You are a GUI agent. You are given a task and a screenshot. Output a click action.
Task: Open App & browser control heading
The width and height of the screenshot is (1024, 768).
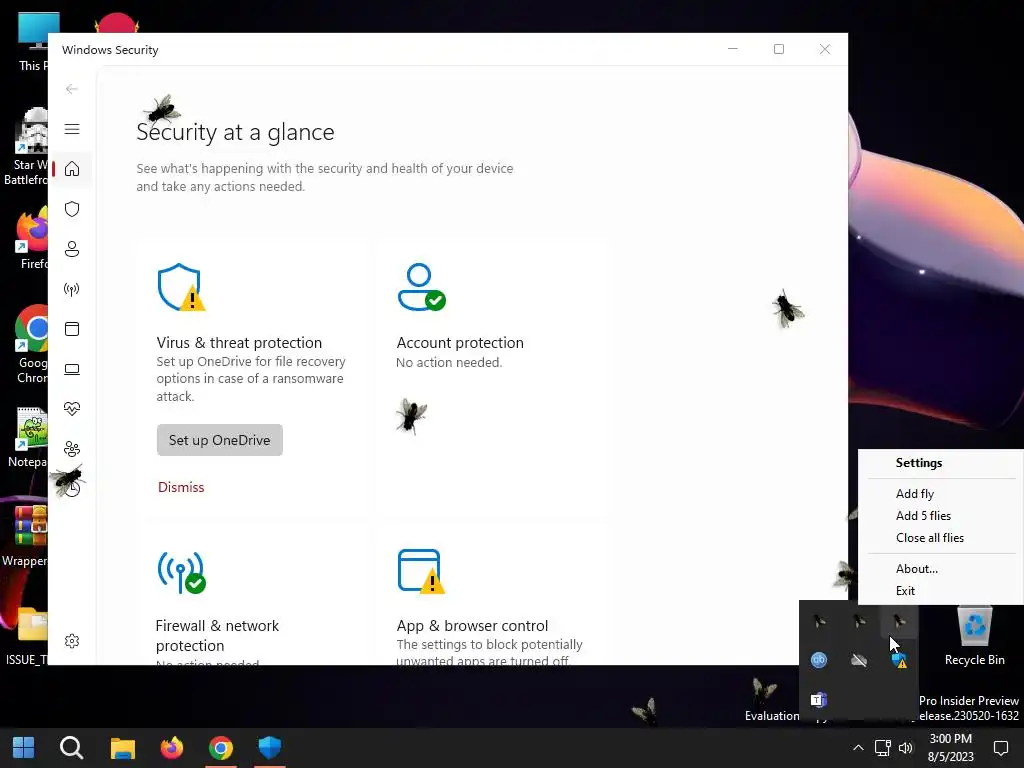[x=472, y=626]
